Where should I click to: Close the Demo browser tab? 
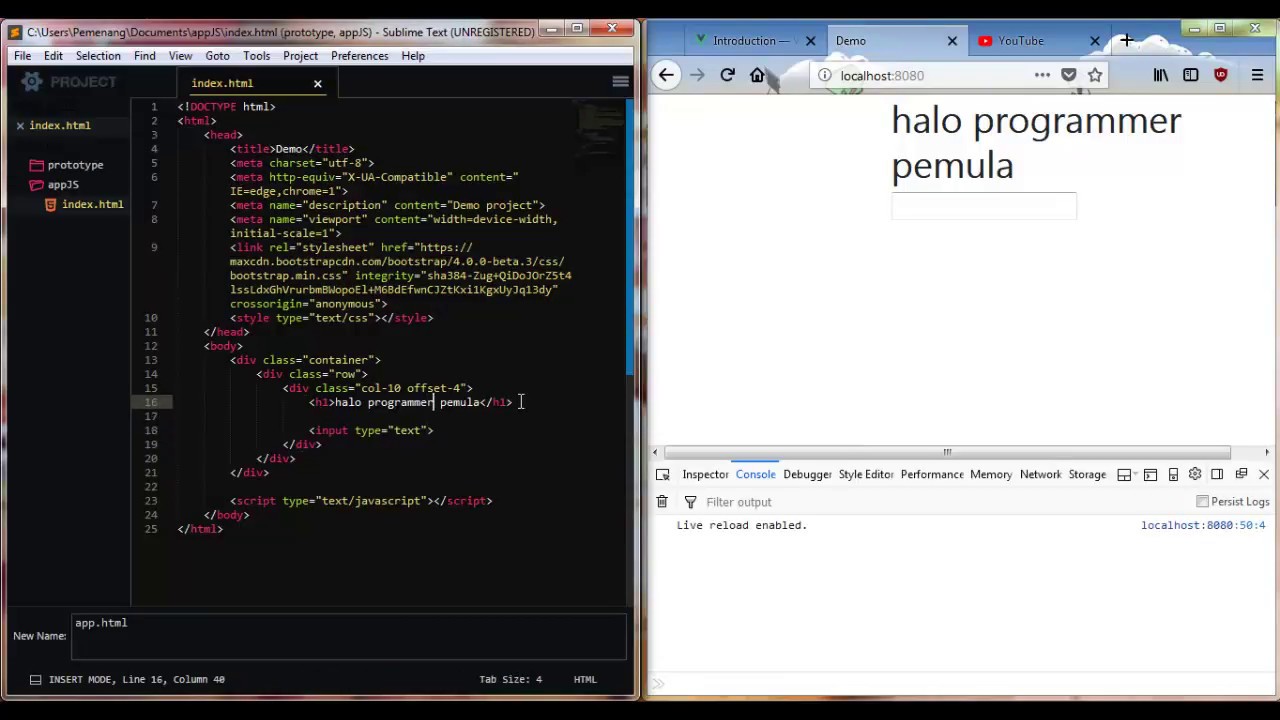pyautogui.click(x=952, y=41)
